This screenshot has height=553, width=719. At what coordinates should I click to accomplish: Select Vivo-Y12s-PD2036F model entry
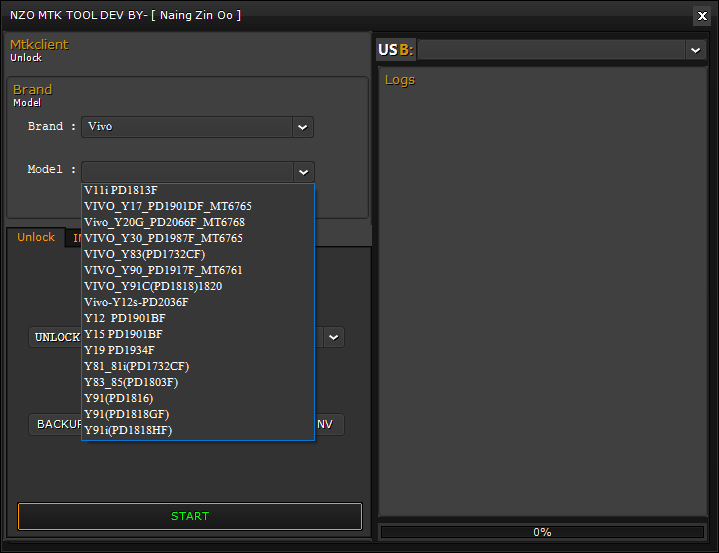point(136,302)
